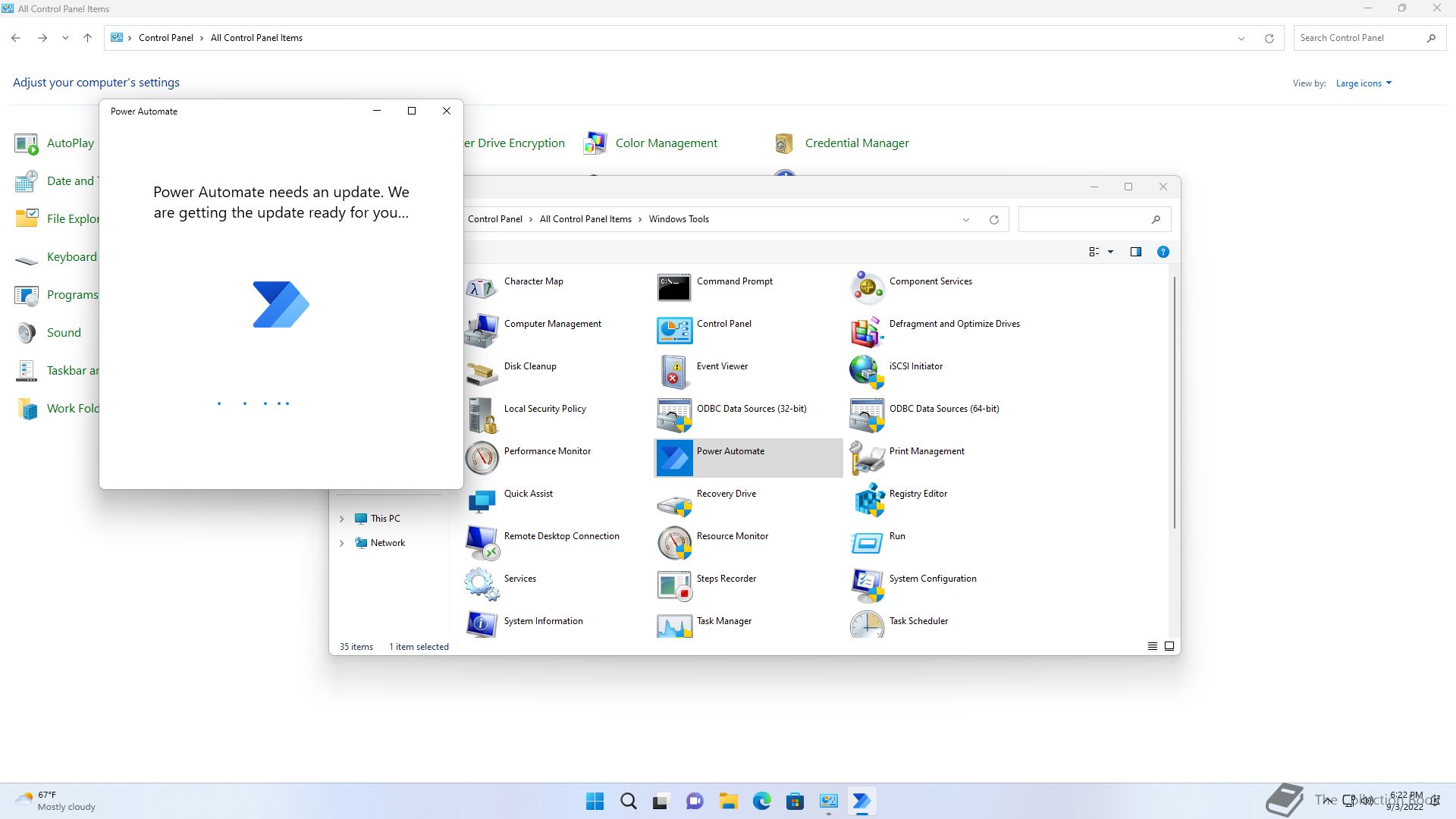Open the weather widget in taskbar
This screenshot has height=819, width=1456.
(x=56, y=801)
